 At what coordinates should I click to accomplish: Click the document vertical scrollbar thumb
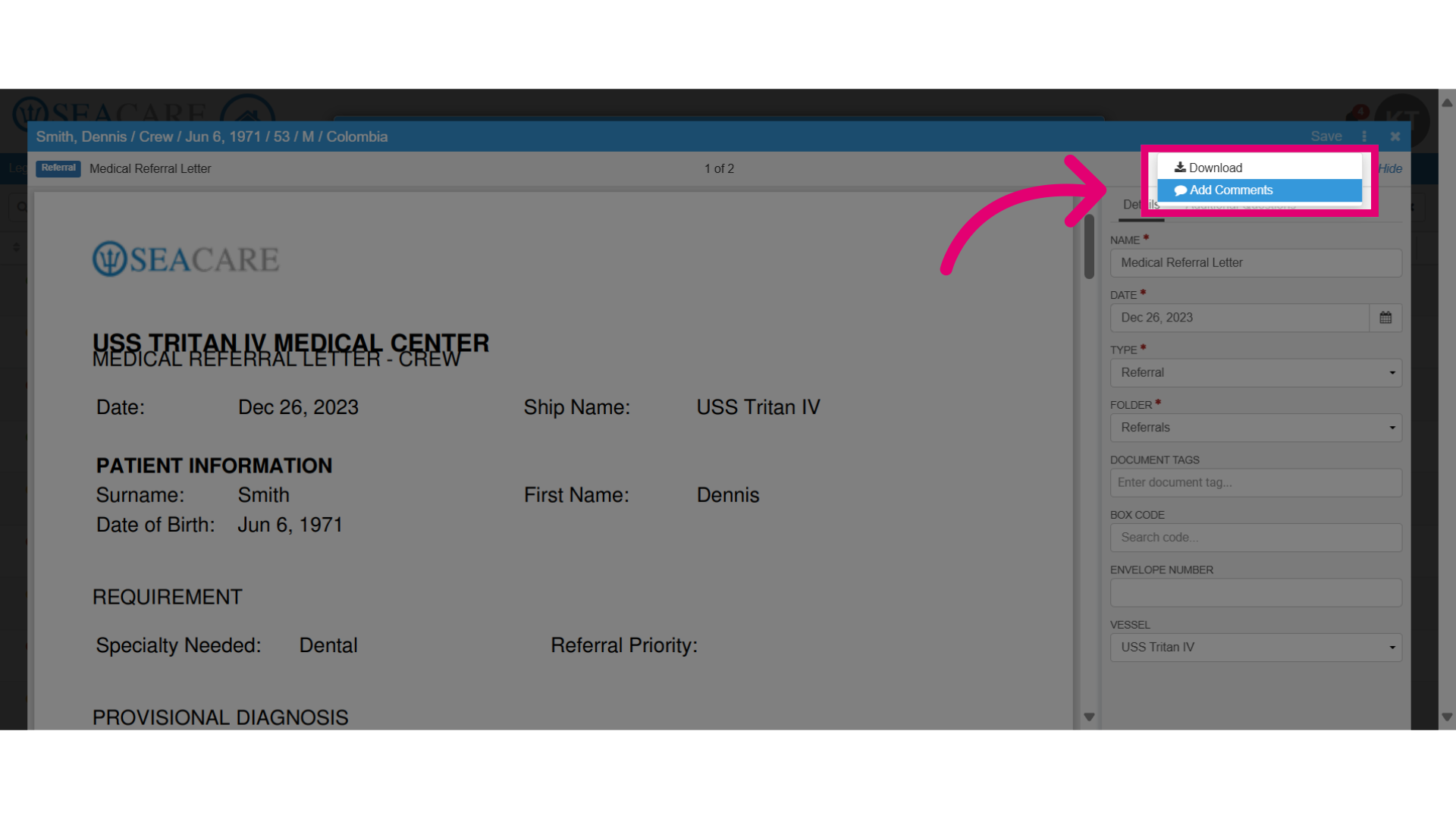1089,246
